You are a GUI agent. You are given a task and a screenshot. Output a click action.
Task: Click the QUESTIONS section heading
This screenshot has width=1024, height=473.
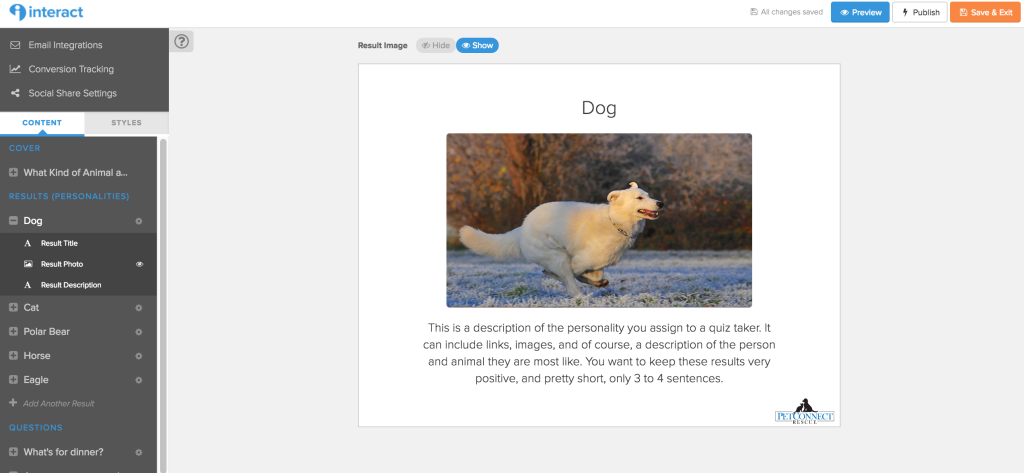click(x=35, y=427)
